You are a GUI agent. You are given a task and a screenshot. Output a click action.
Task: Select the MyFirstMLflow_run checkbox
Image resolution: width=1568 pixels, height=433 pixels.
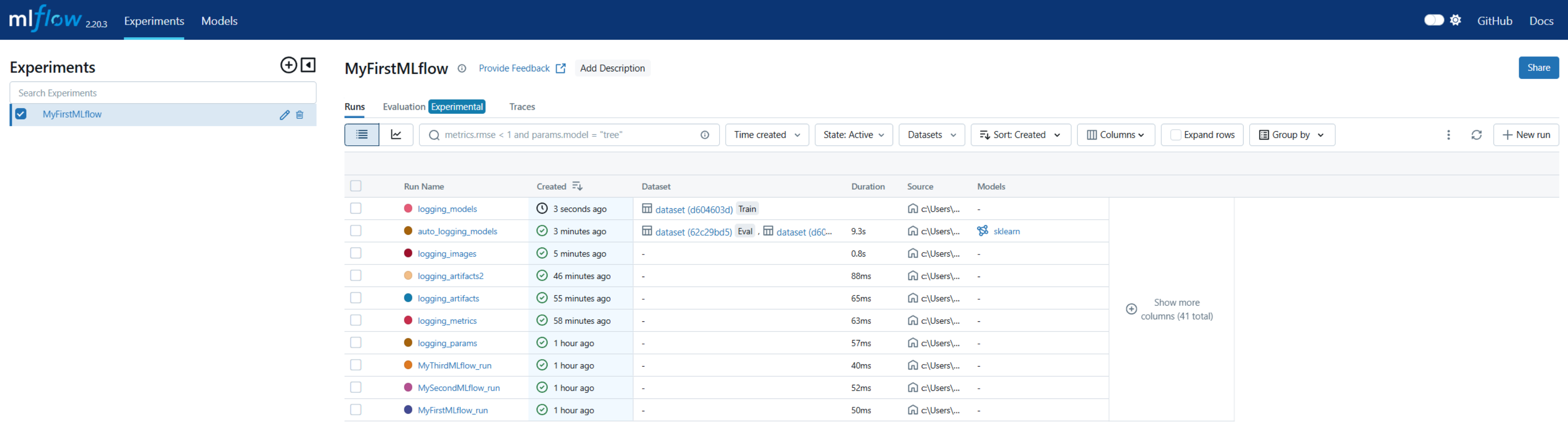point(356,410)
